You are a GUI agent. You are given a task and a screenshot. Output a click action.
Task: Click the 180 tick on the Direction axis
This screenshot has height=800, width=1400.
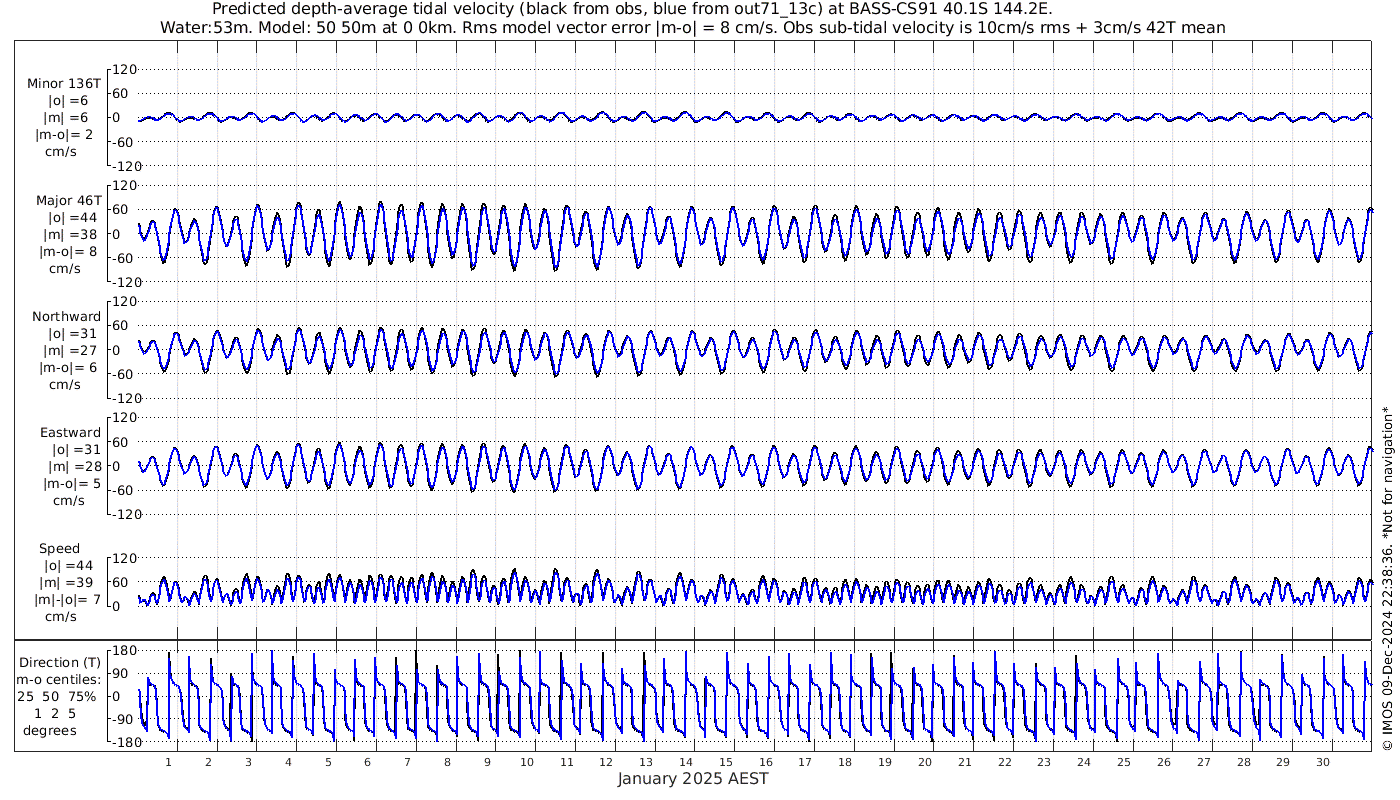click(x=123, y=650)
